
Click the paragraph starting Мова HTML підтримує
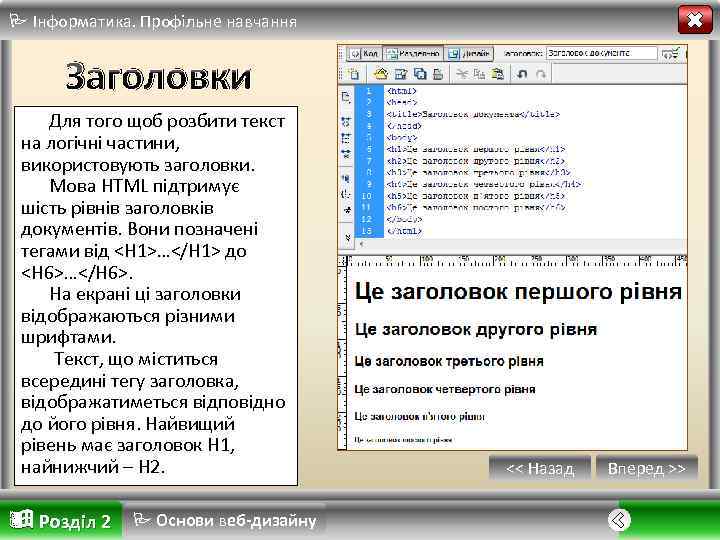tap(140, 230)
